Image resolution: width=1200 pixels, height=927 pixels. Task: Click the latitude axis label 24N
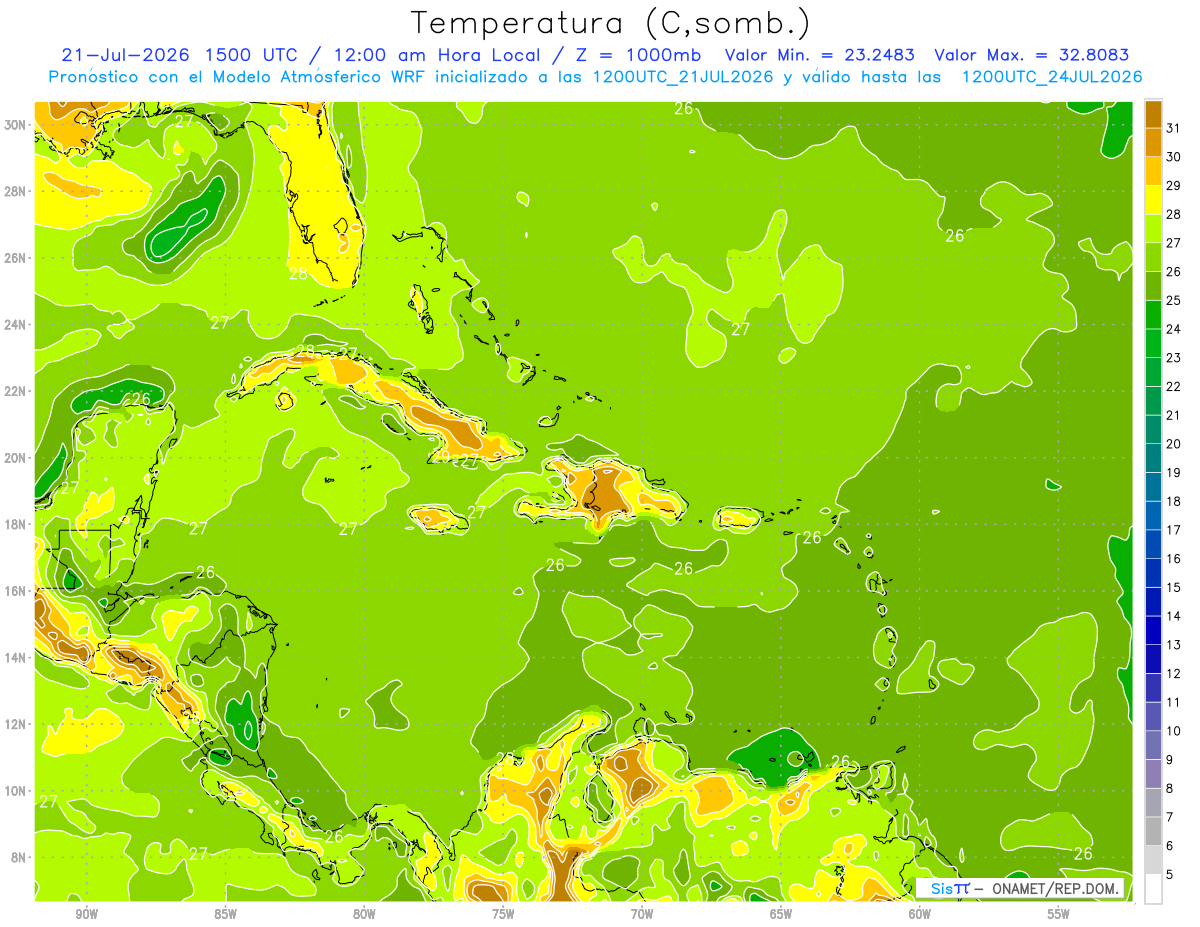coord(15,324)
